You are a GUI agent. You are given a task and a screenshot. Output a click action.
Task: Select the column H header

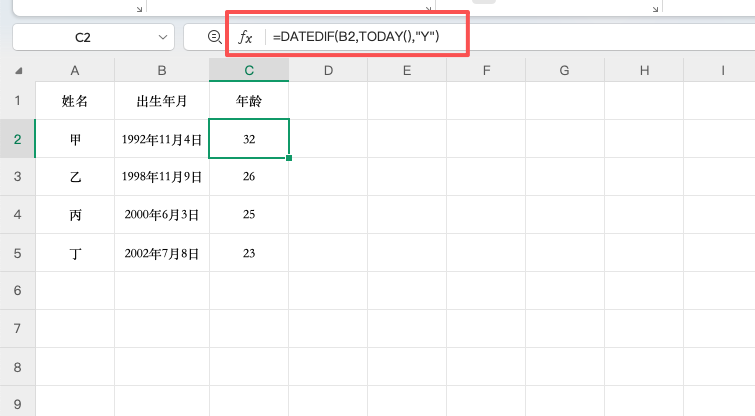point(643,71)
